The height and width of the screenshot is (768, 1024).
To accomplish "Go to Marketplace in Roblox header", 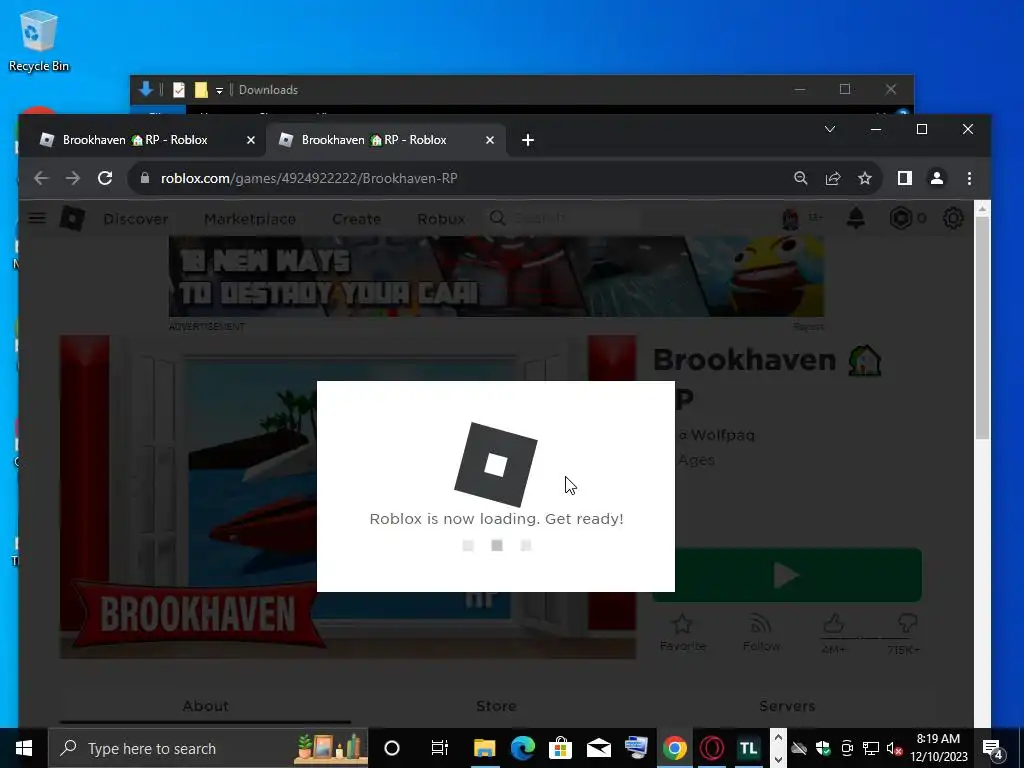I will coord(250,219).
